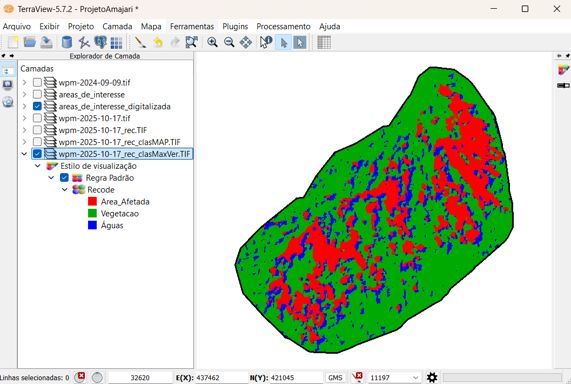
Task: Select the Zoom In tool
Action: click(x=212, y=42)
